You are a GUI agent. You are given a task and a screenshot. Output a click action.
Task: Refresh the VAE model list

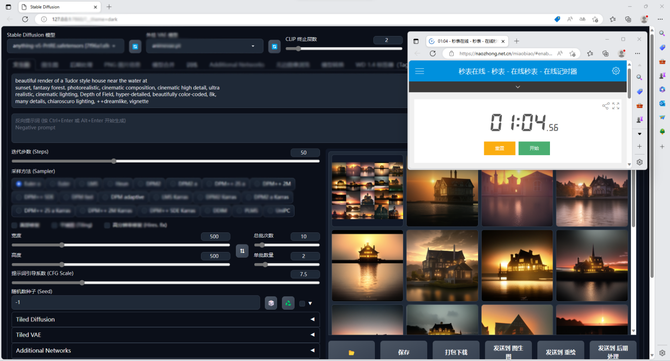click(x=274, y=46)
